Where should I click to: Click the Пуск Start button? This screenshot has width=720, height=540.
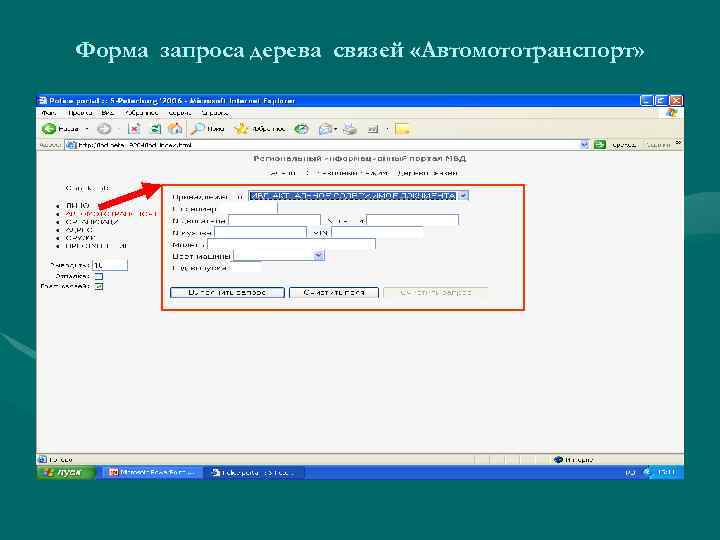point(66,472)
